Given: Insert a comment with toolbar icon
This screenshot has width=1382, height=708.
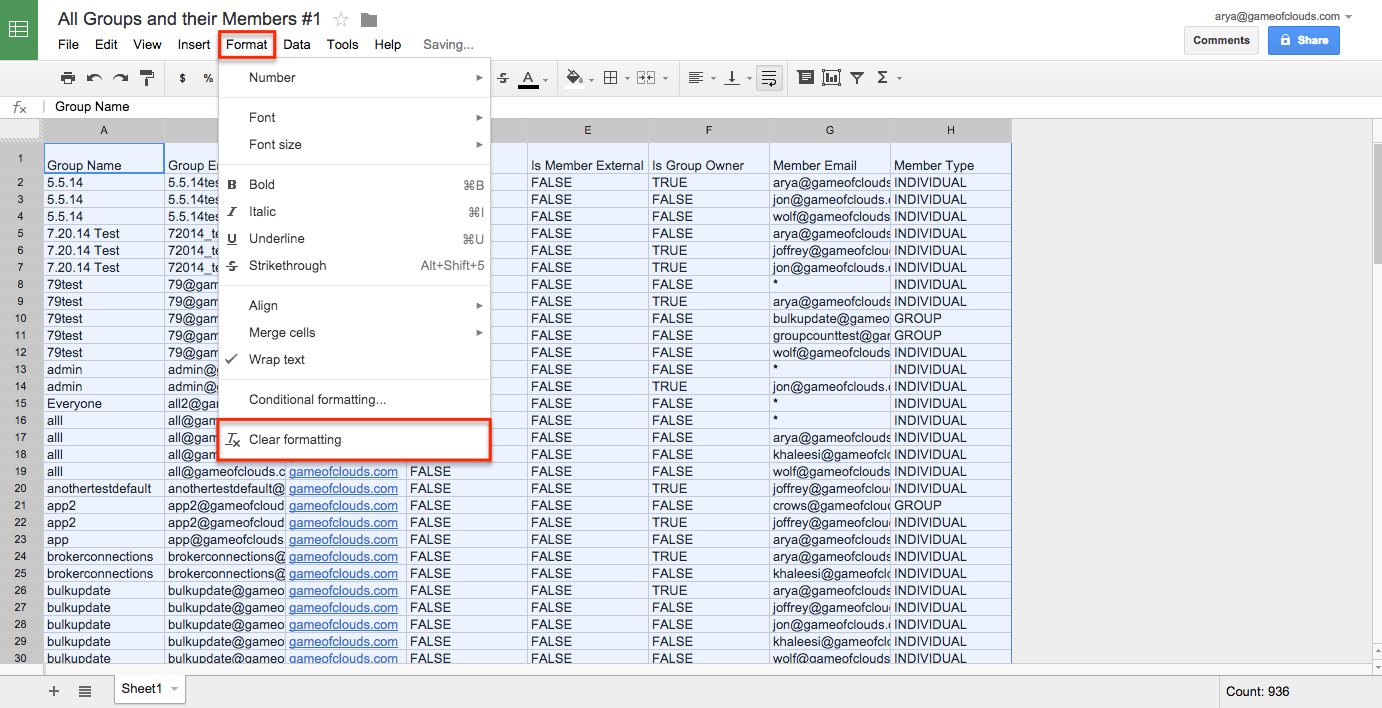Looking at the screenshot, I should point(805,78).
